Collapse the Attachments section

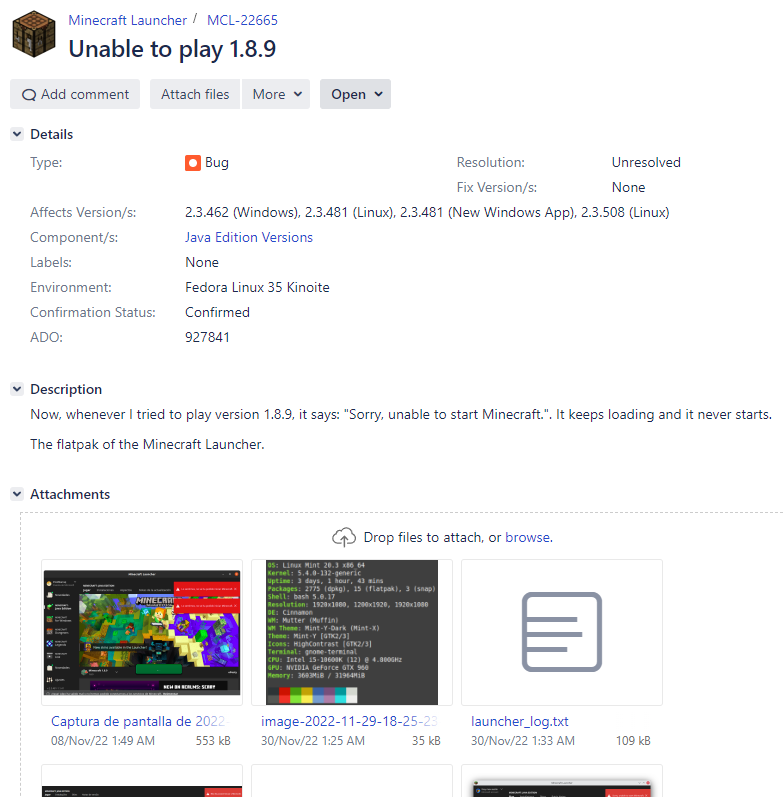point(17,494)
